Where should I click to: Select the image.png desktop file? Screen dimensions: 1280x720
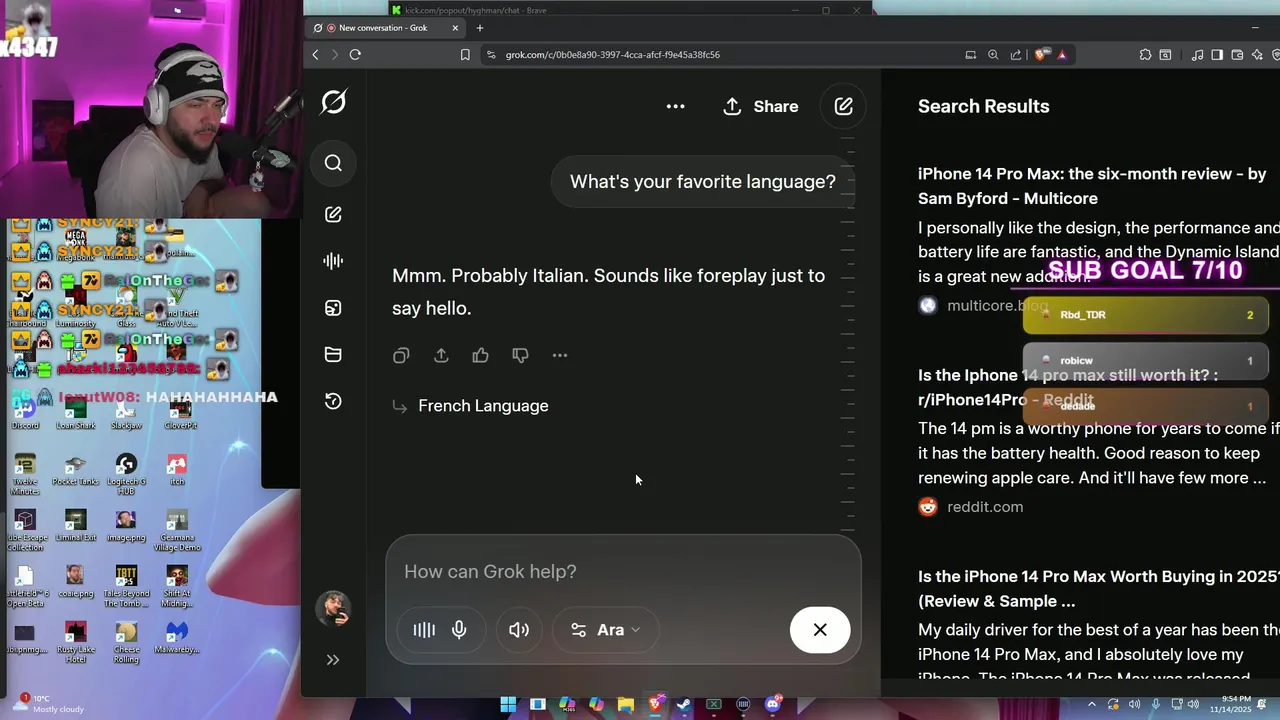pos(126,526)
